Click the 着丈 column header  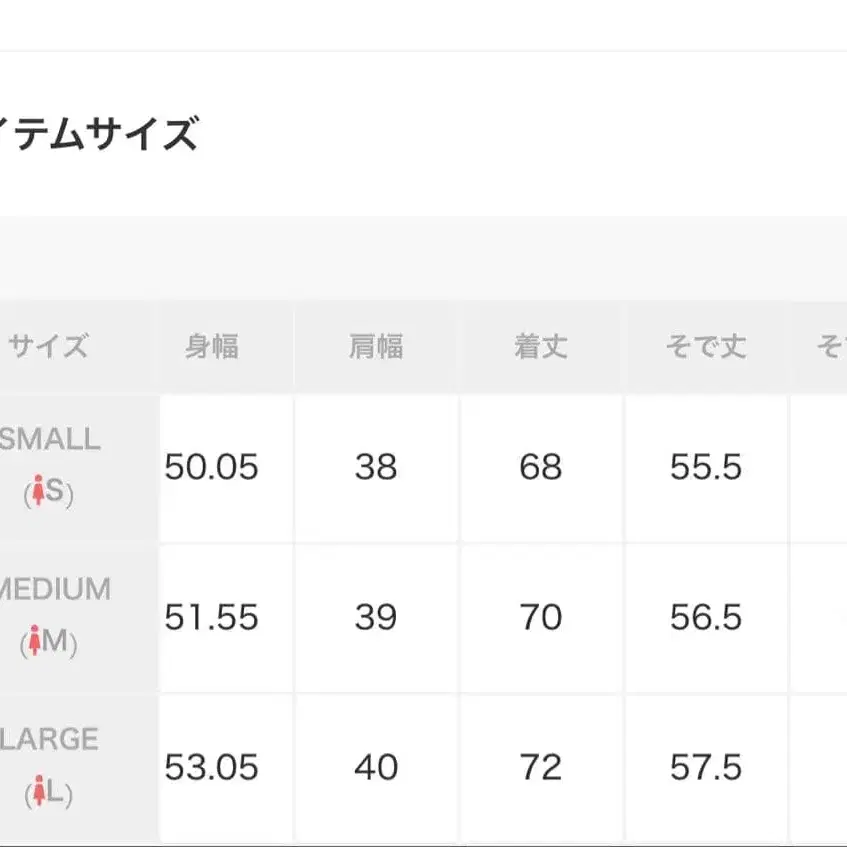point(541,347)
